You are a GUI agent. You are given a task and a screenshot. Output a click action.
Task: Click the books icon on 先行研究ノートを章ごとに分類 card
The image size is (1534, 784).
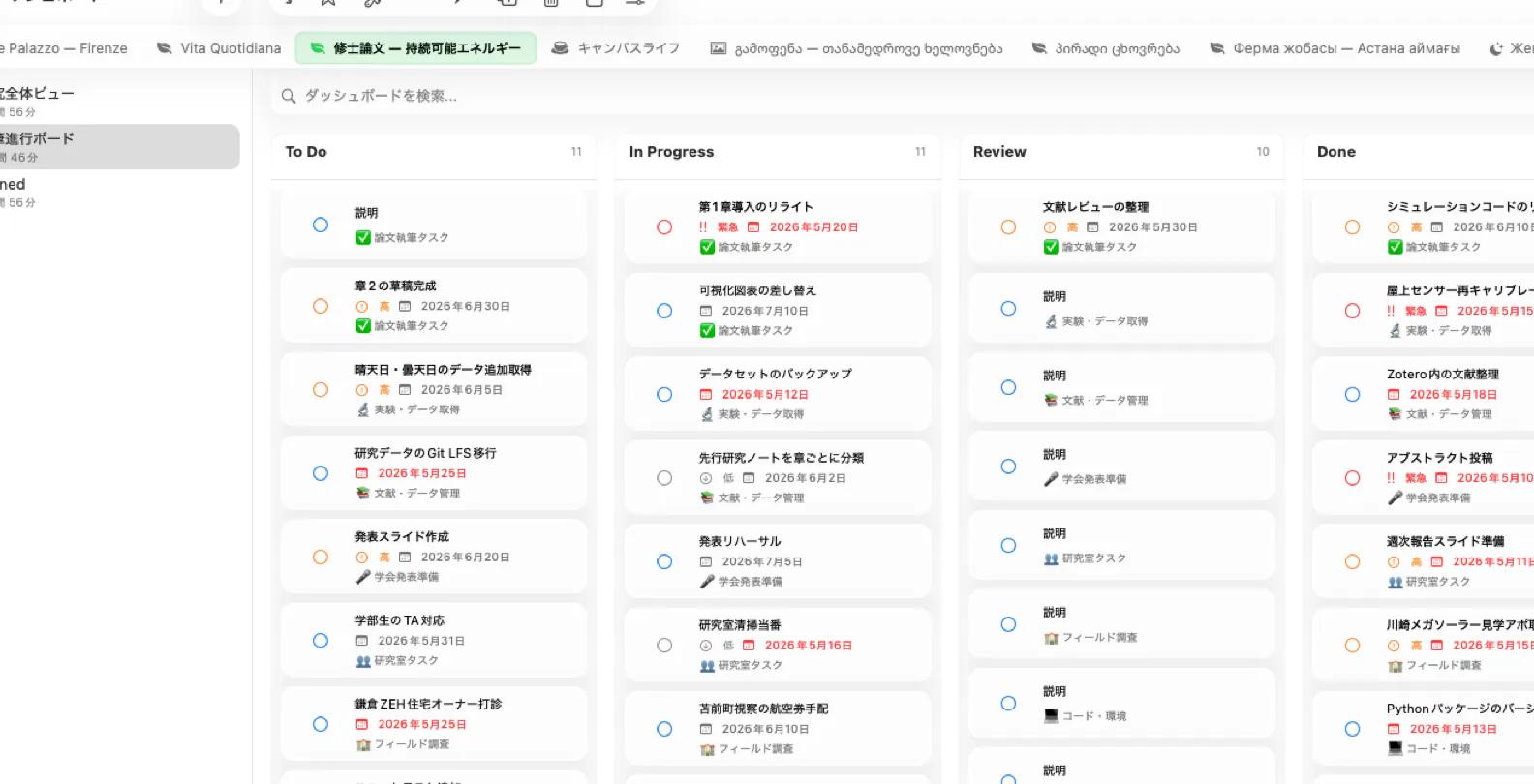[707, 498]
